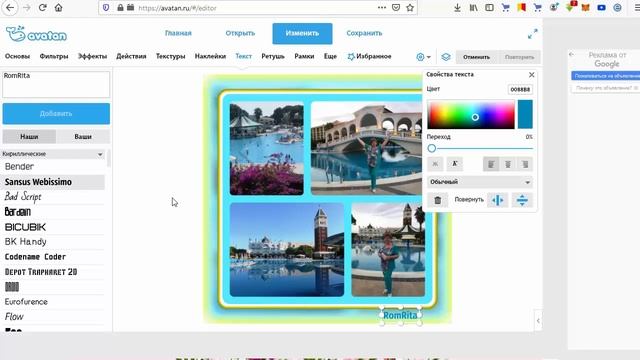Open blend mode dropdown Обычный
This screenshot has width=640, height=360.
click(480, 182)
